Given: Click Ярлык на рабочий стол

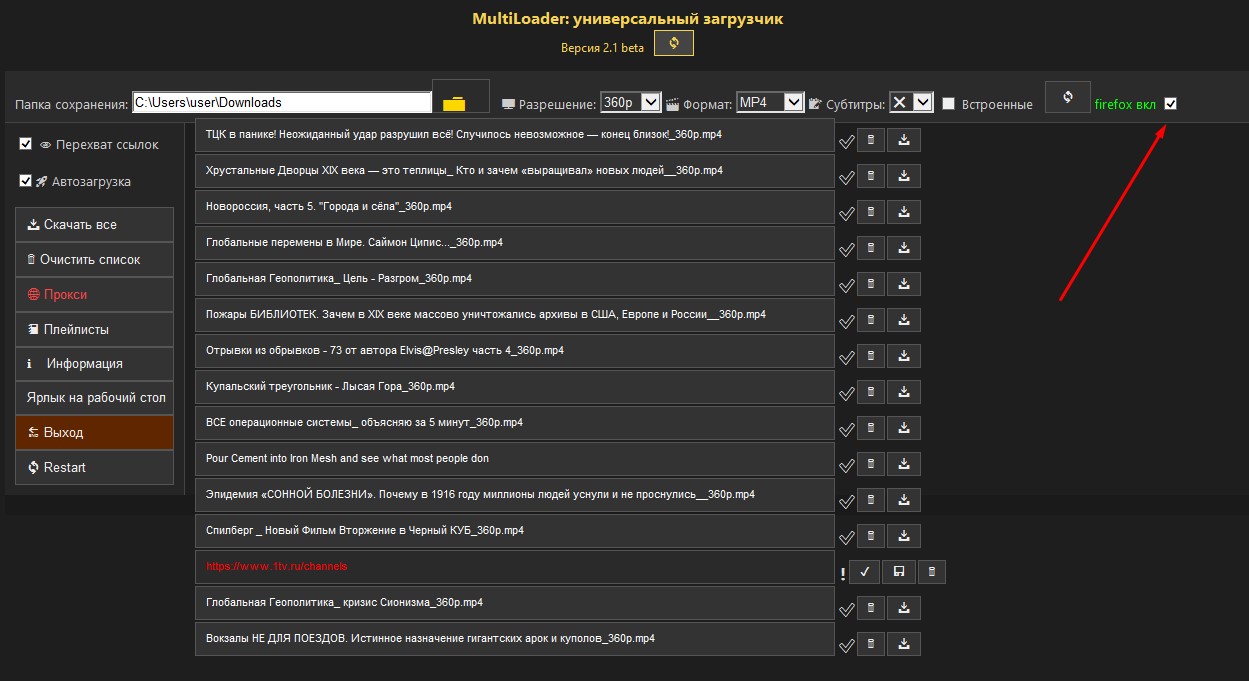Looking at the screenshot, I should (95, 398).
